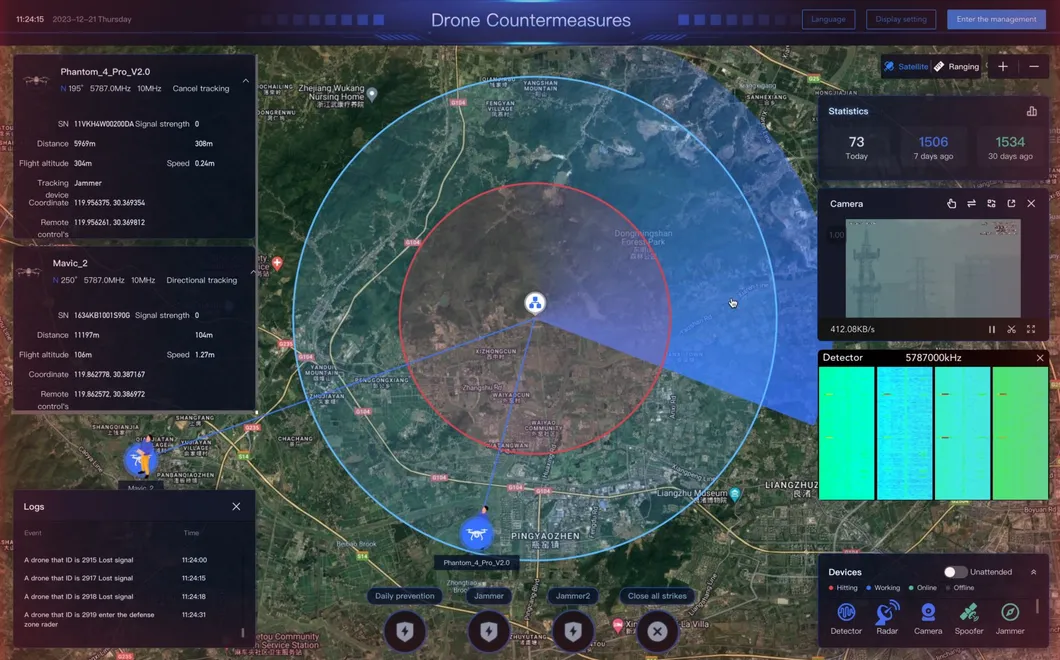Pause the camera video stream
The height and width of the screenshot is (660, 1060).
(x=991, y=328)
